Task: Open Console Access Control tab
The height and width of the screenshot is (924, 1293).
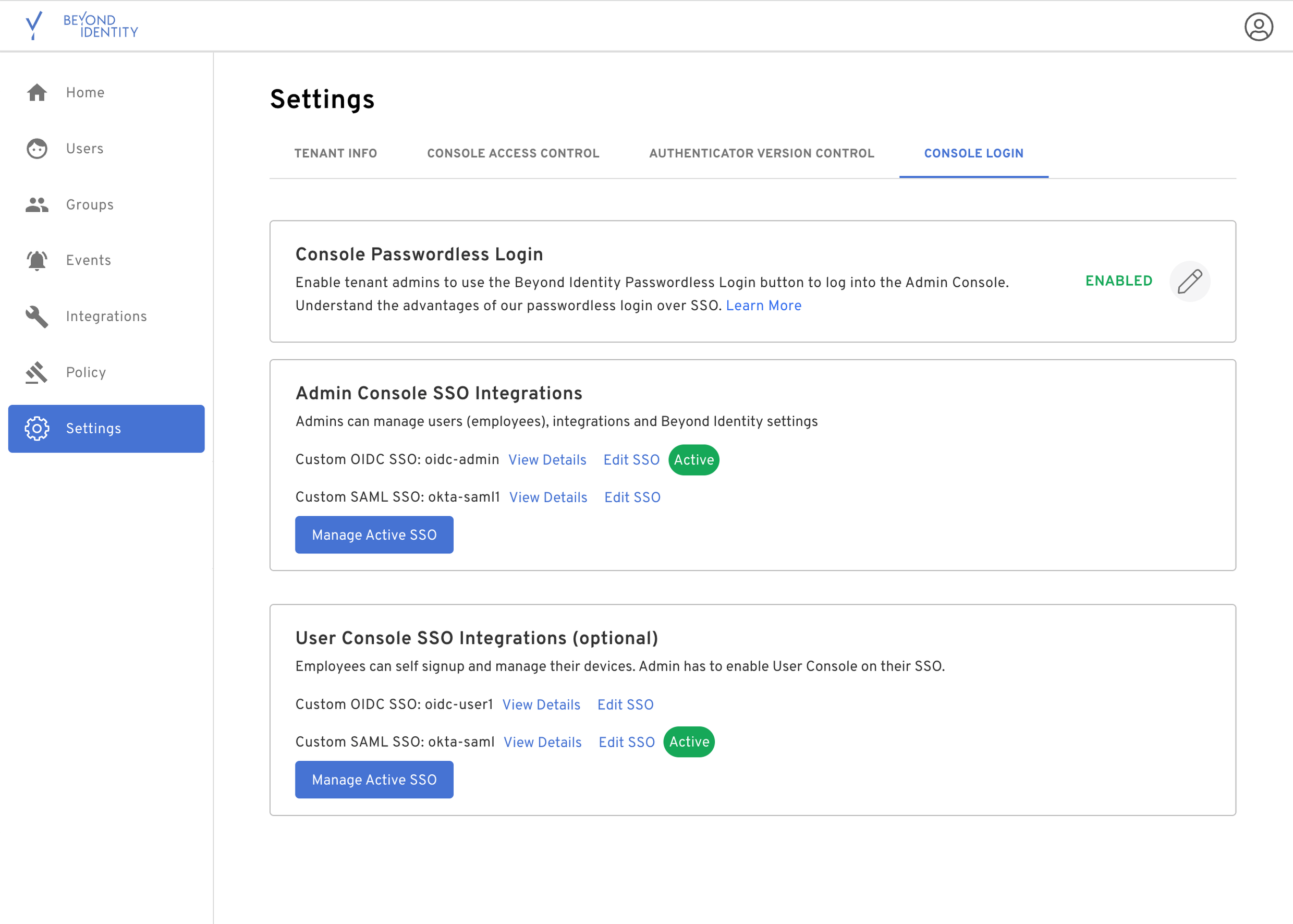Action: [513, 153]
